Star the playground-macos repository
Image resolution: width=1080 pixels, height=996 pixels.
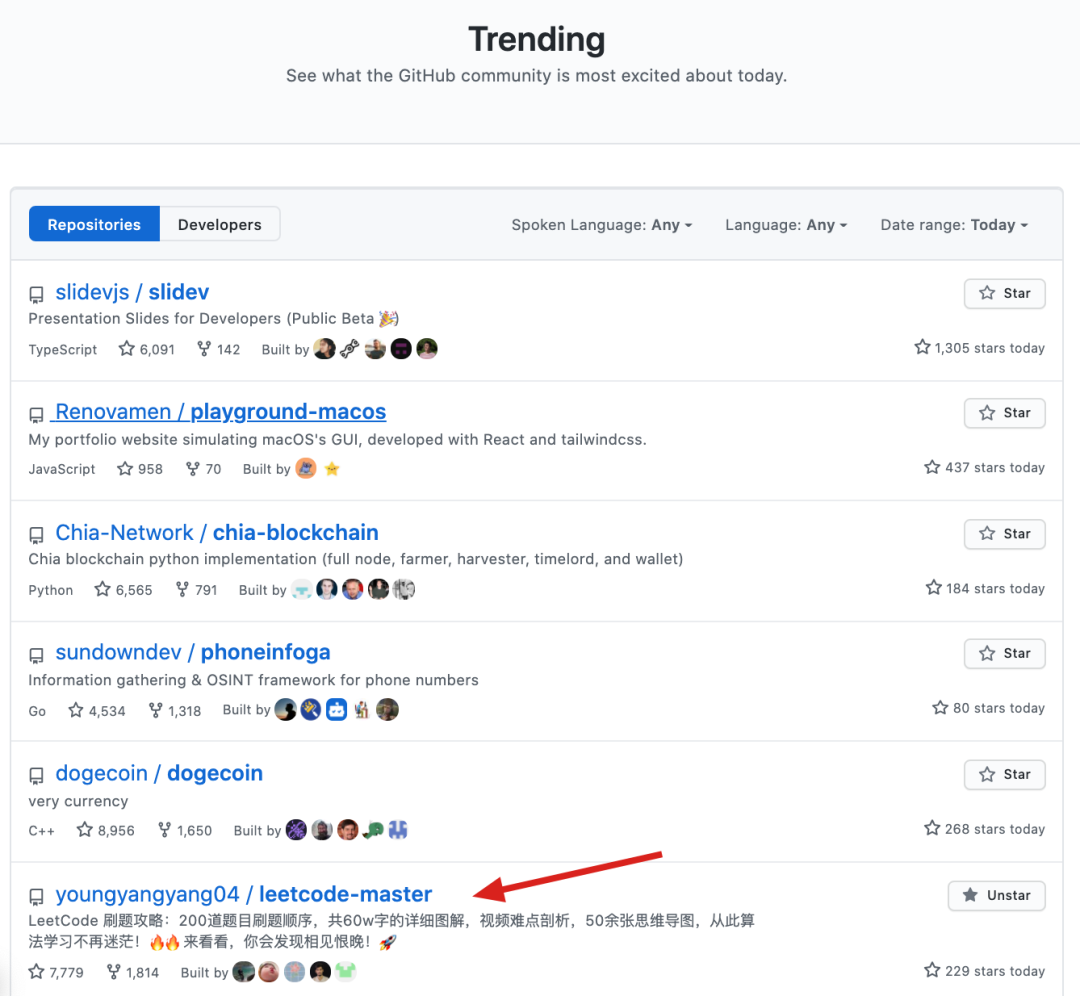1004,413
